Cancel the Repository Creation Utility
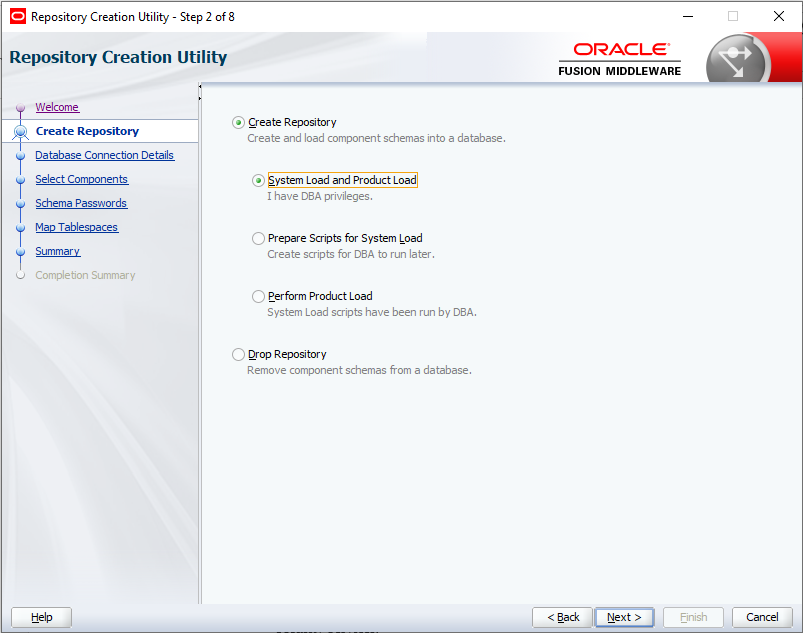Viewport: 803px width, 633px height. [762, 617]
